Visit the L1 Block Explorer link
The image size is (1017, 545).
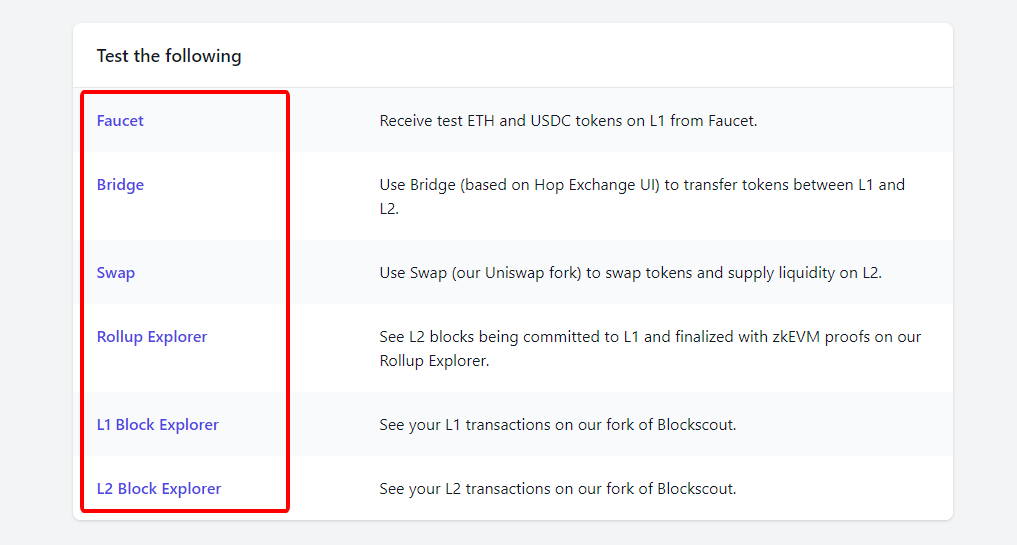158,425
